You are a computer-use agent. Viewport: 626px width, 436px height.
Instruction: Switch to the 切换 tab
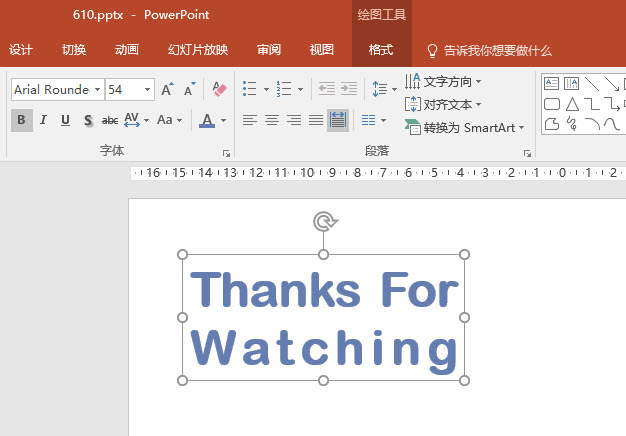click(x=74, y=50)
